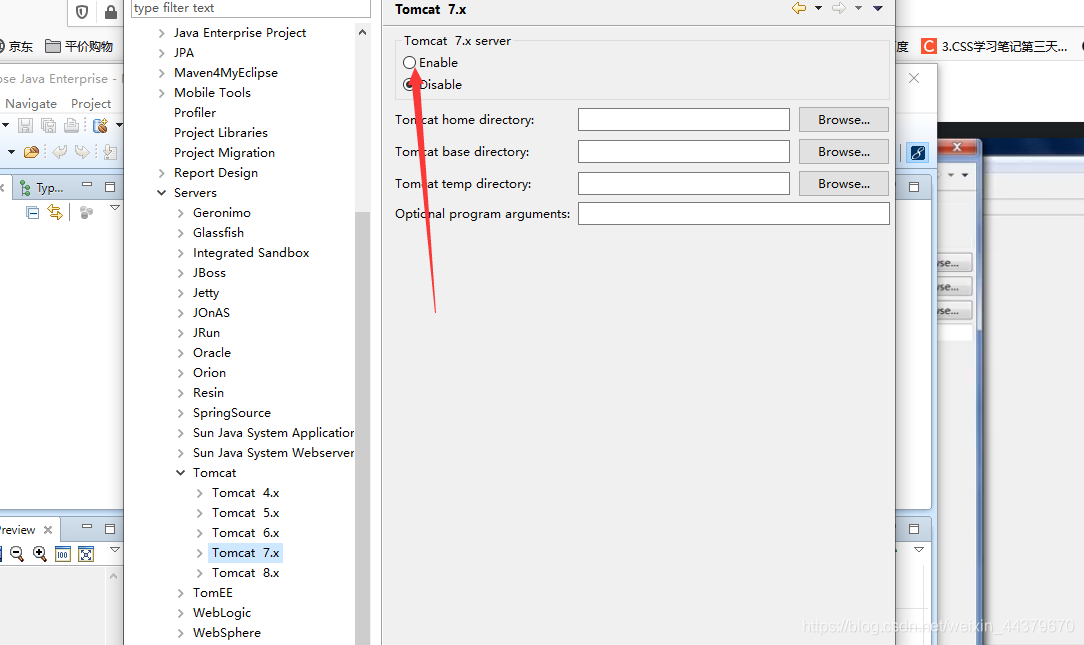The image size is (1084, 645).
Task: Click the new database bean toolbar icon
Action: coord(100,125)
